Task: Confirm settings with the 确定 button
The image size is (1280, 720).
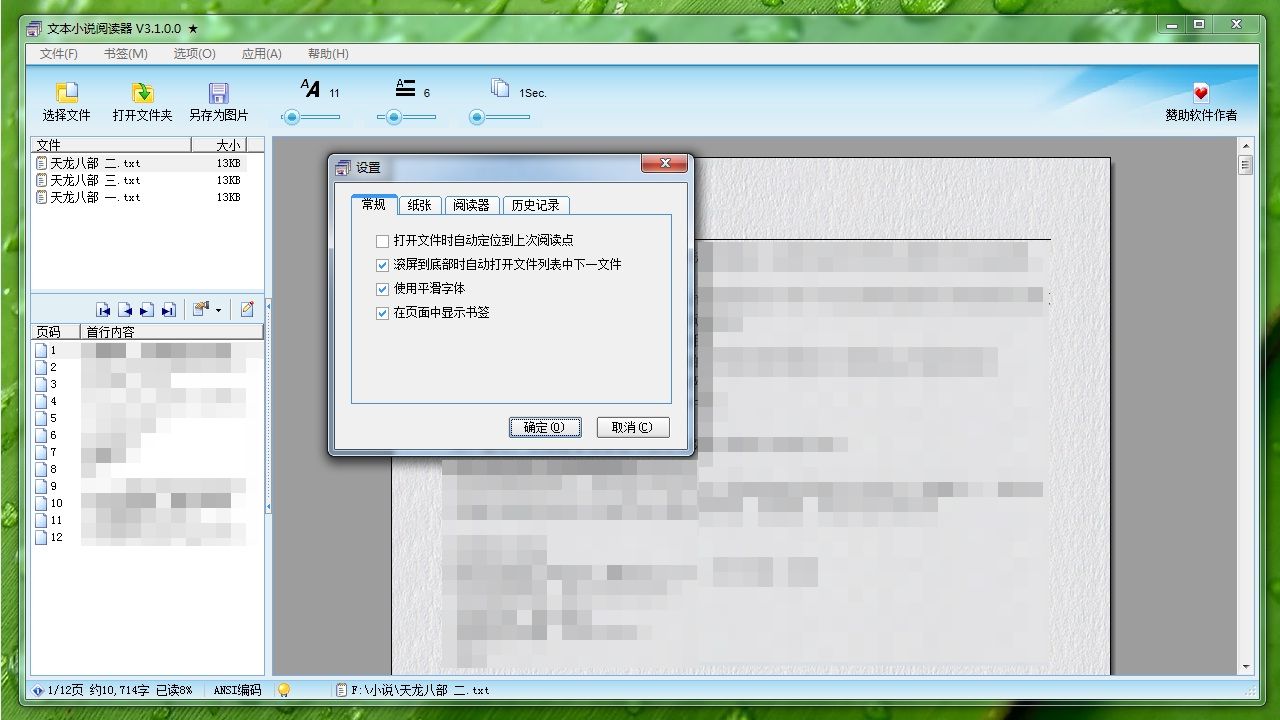Action: 544,427
